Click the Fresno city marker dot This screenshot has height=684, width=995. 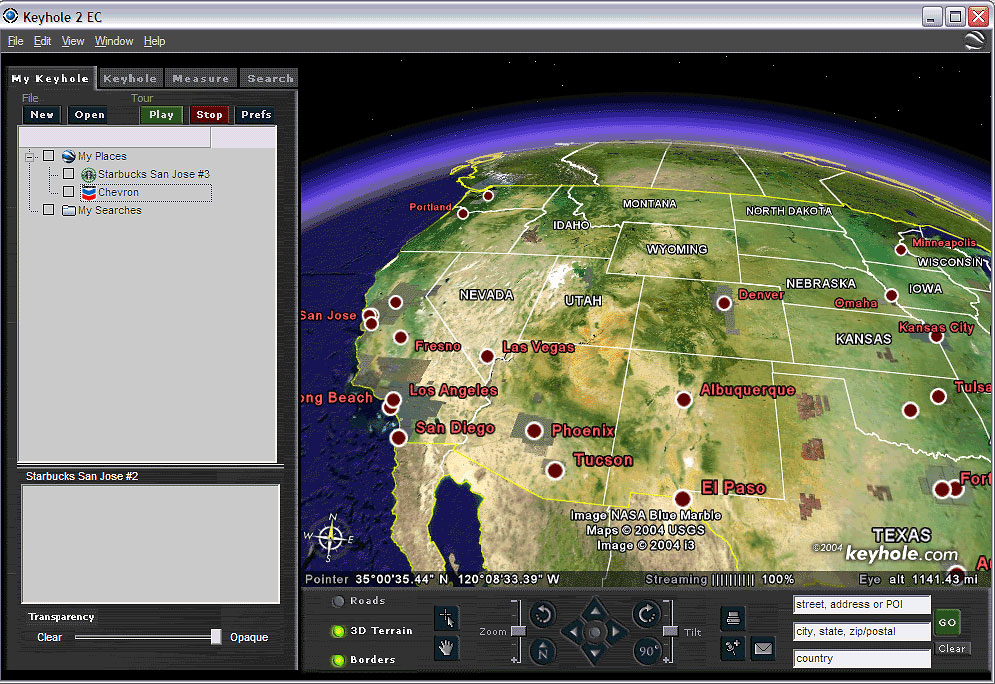(400, 337)
